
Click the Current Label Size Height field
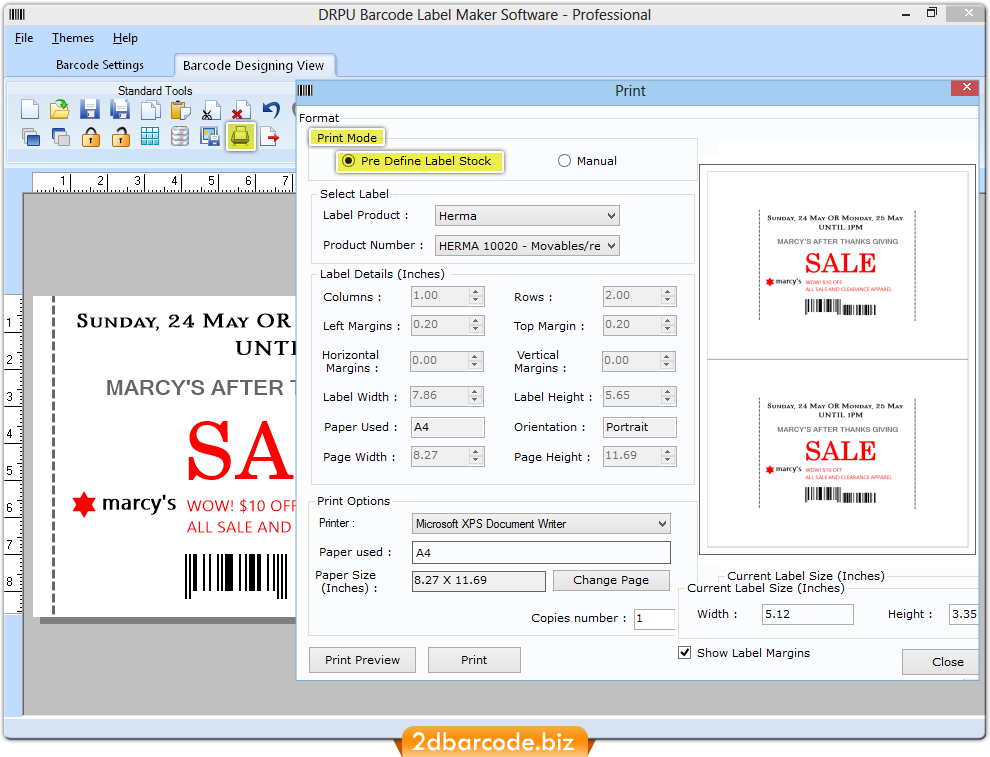click(x=963, y=614)
